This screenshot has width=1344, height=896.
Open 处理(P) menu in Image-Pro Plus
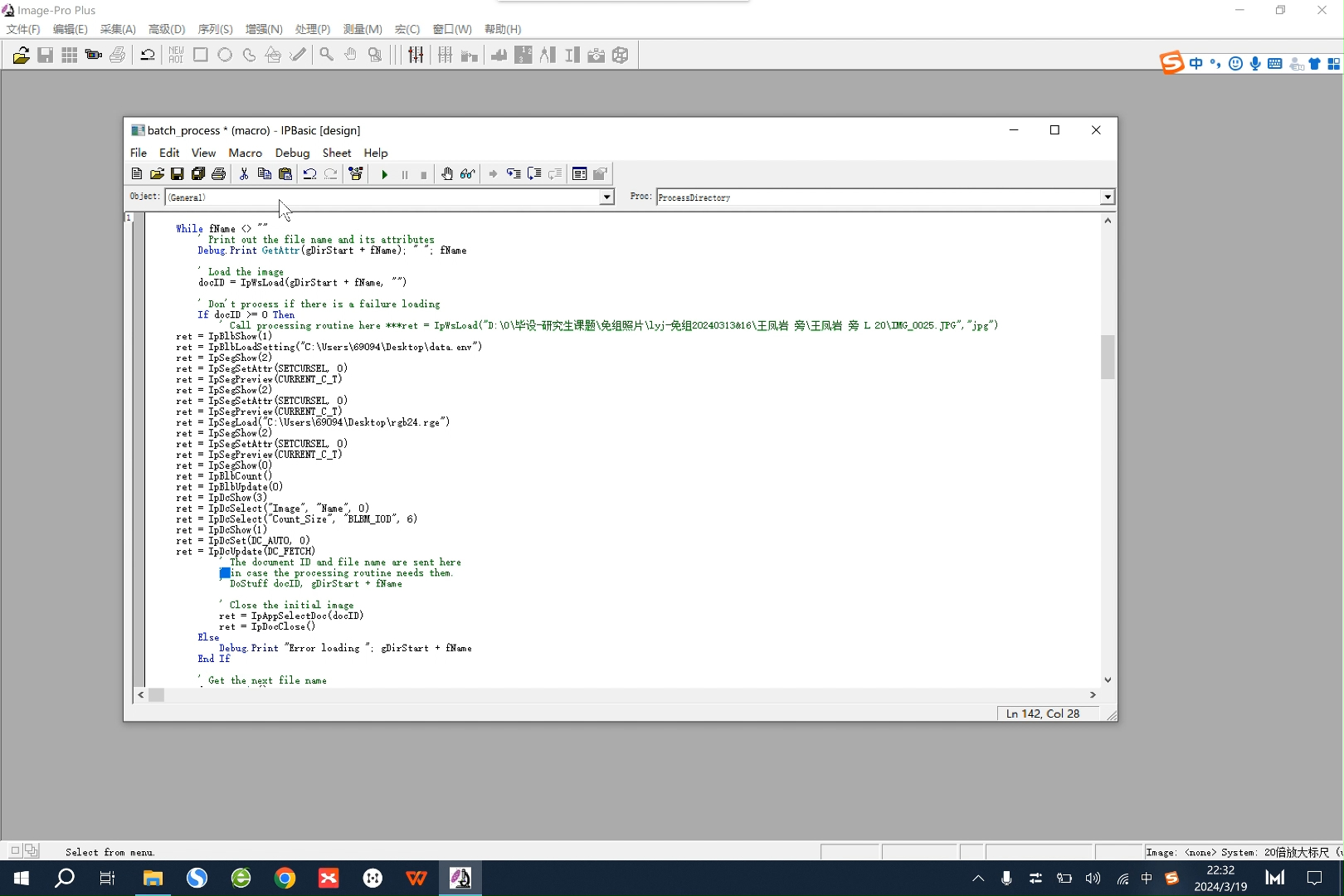pyautogui.click(x=313, y=29)
